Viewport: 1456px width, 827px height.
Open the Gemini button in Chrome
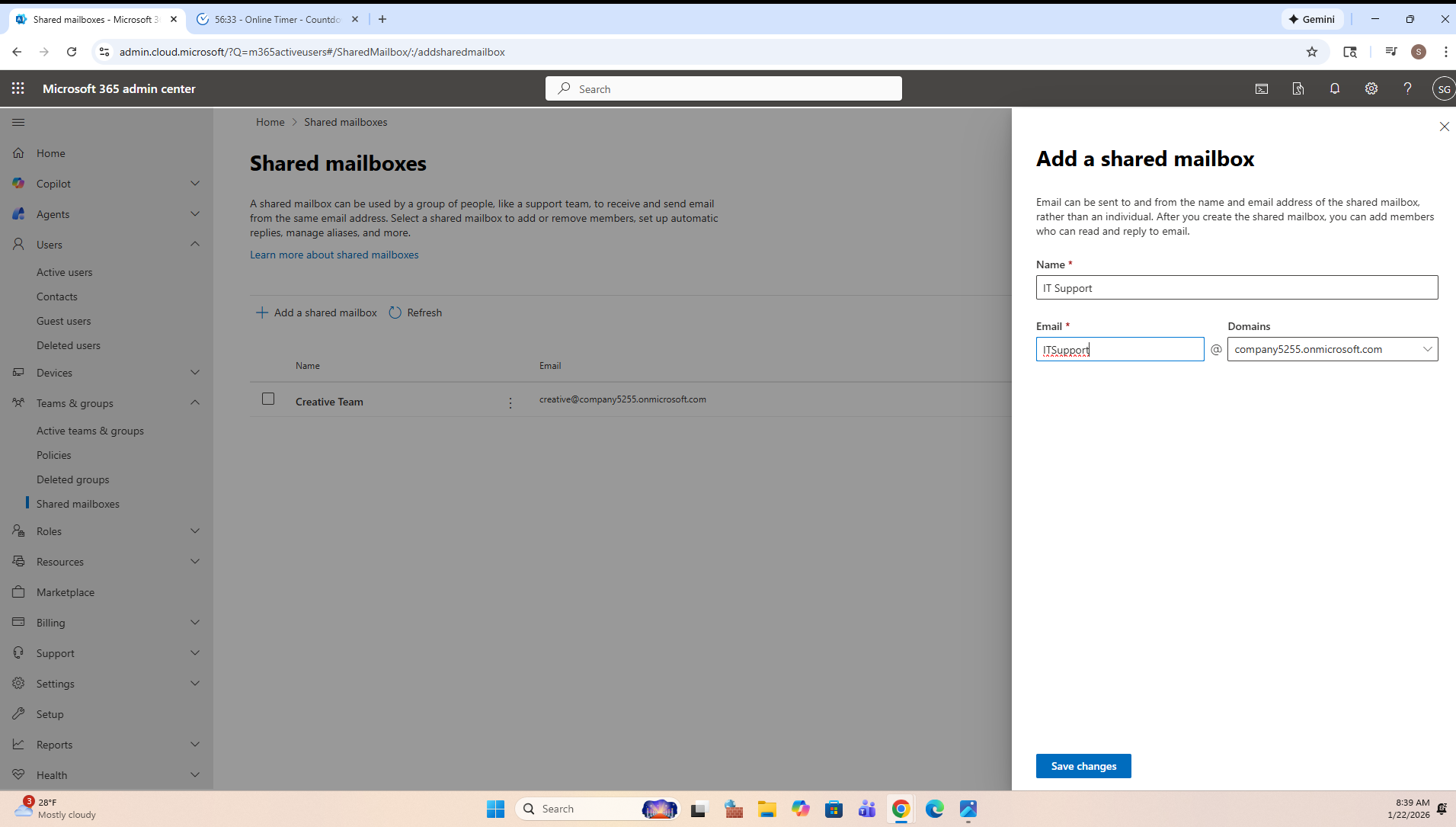pyautogui.click(x=1312, y=19)
